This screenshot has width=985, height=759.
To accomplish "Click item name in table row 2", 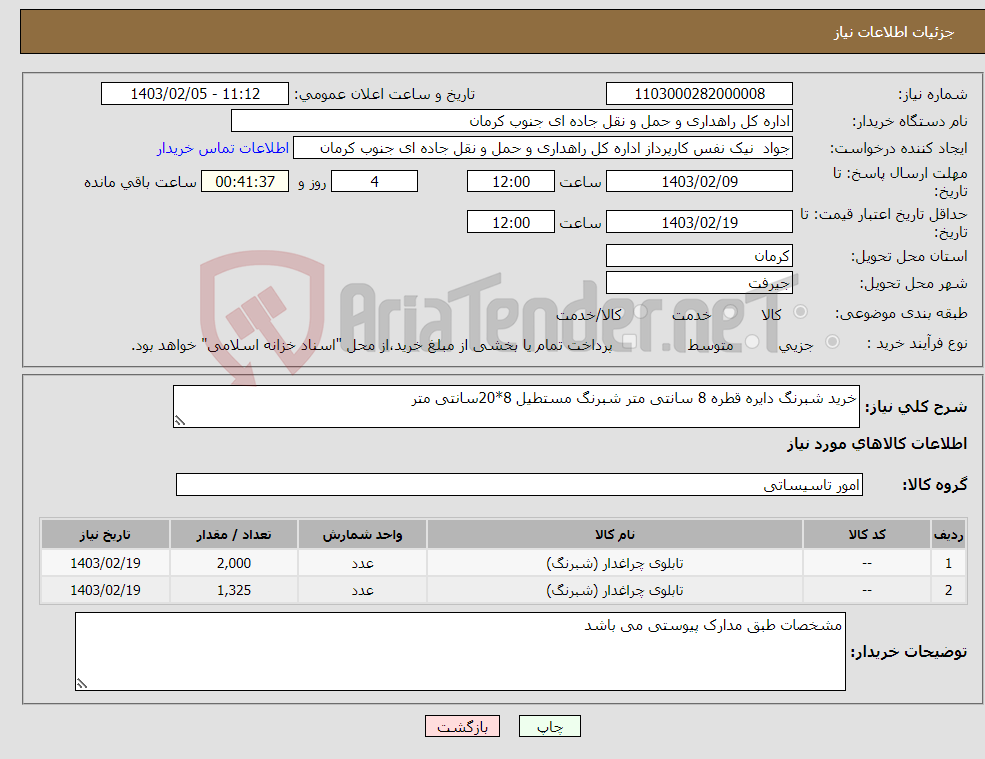I will (x=615, y=590).
